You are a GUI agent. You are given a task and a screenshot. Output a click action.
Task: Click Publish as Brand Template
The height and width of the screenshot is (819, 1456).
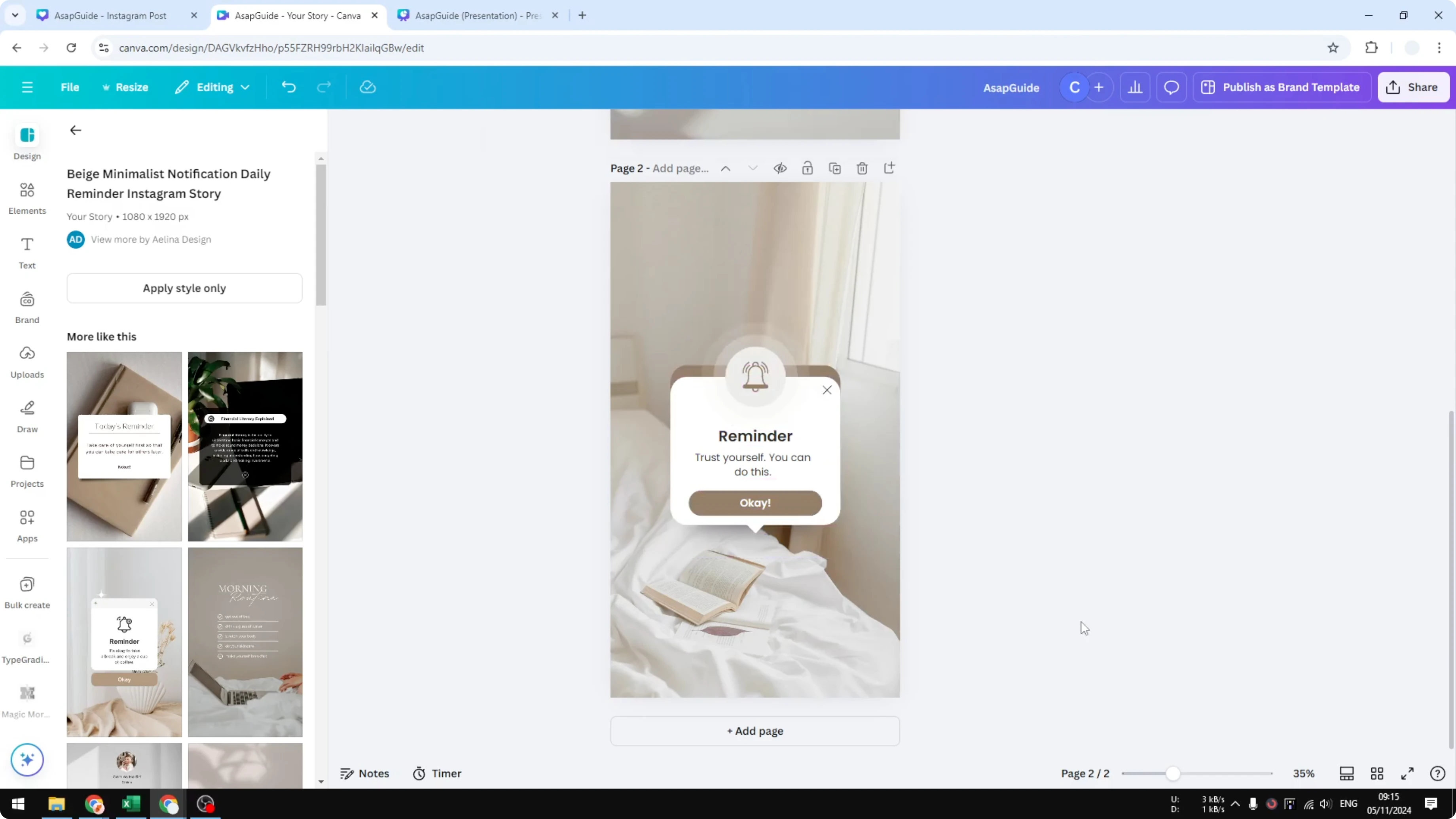(x=1282, y=87)
